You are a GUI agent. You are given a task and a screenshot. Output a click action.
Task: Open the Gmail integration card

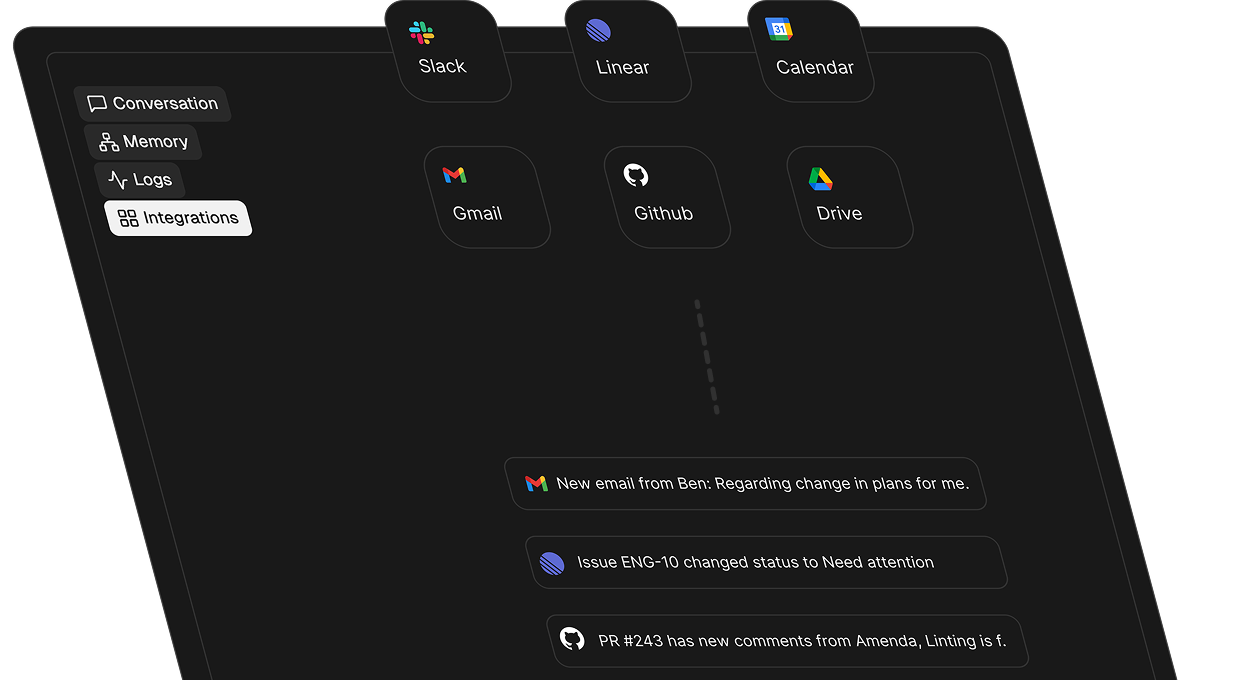point(487,197)
